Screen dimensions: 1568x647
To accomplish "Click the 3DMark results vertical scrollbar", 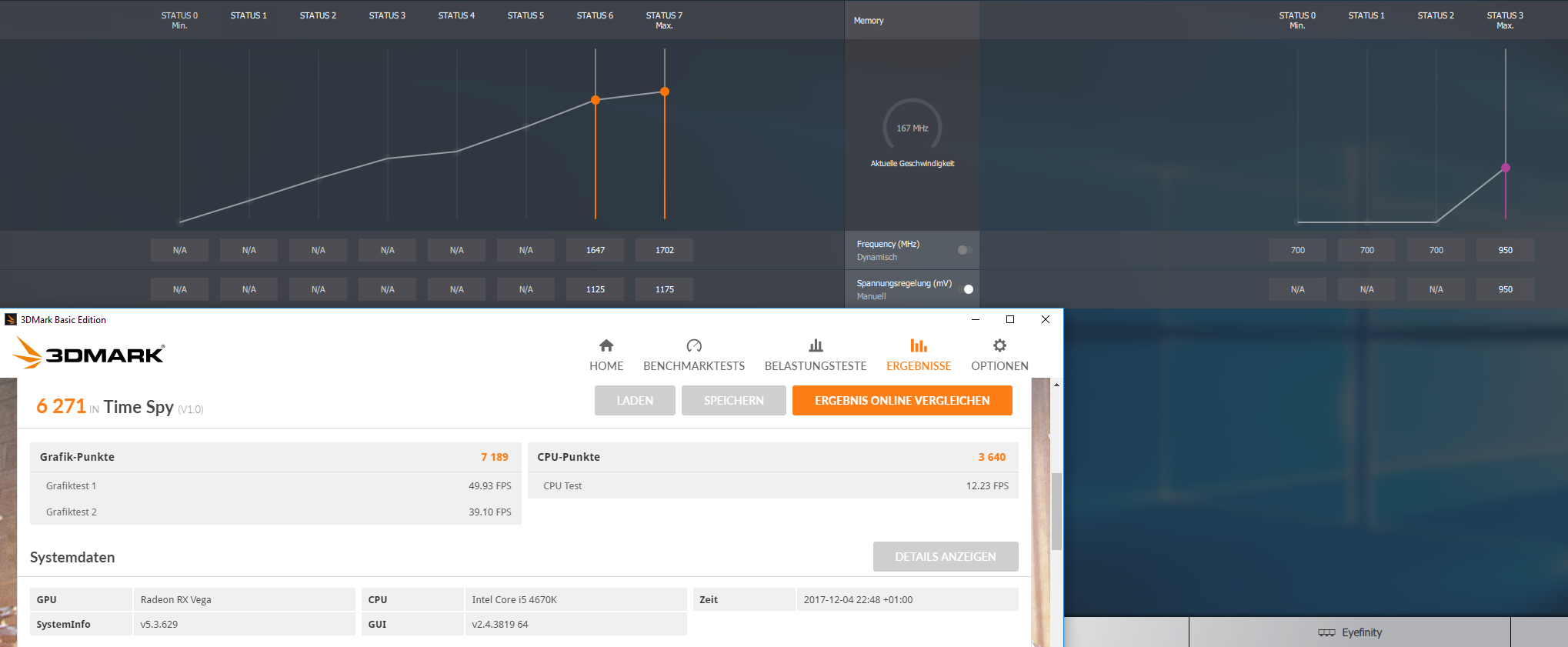I will coord(1057,512).
